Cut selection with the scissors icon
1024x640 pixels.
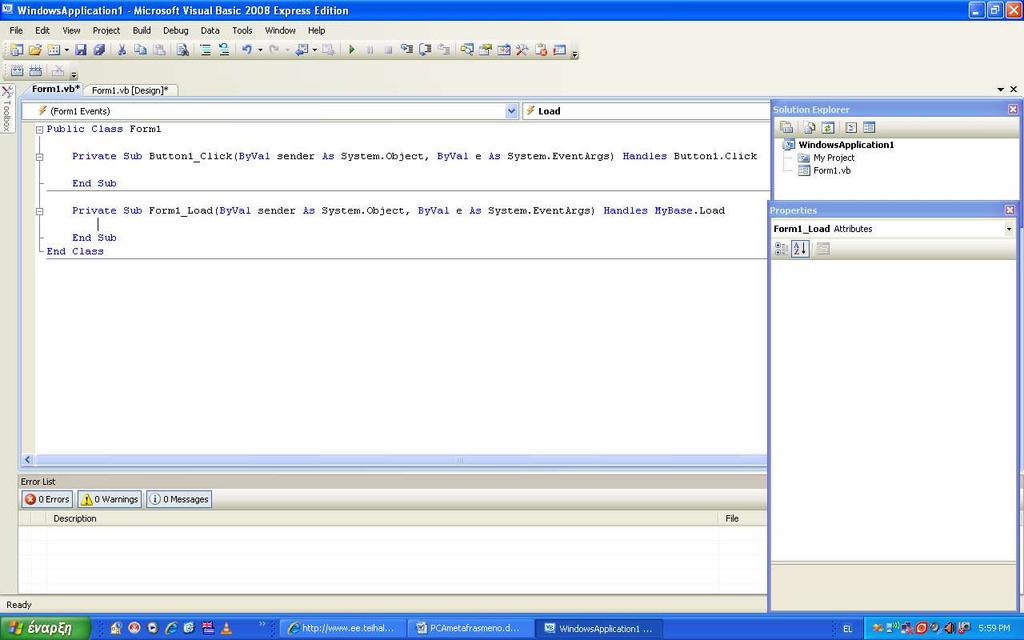pyautogui.click(x=121, y=50)
